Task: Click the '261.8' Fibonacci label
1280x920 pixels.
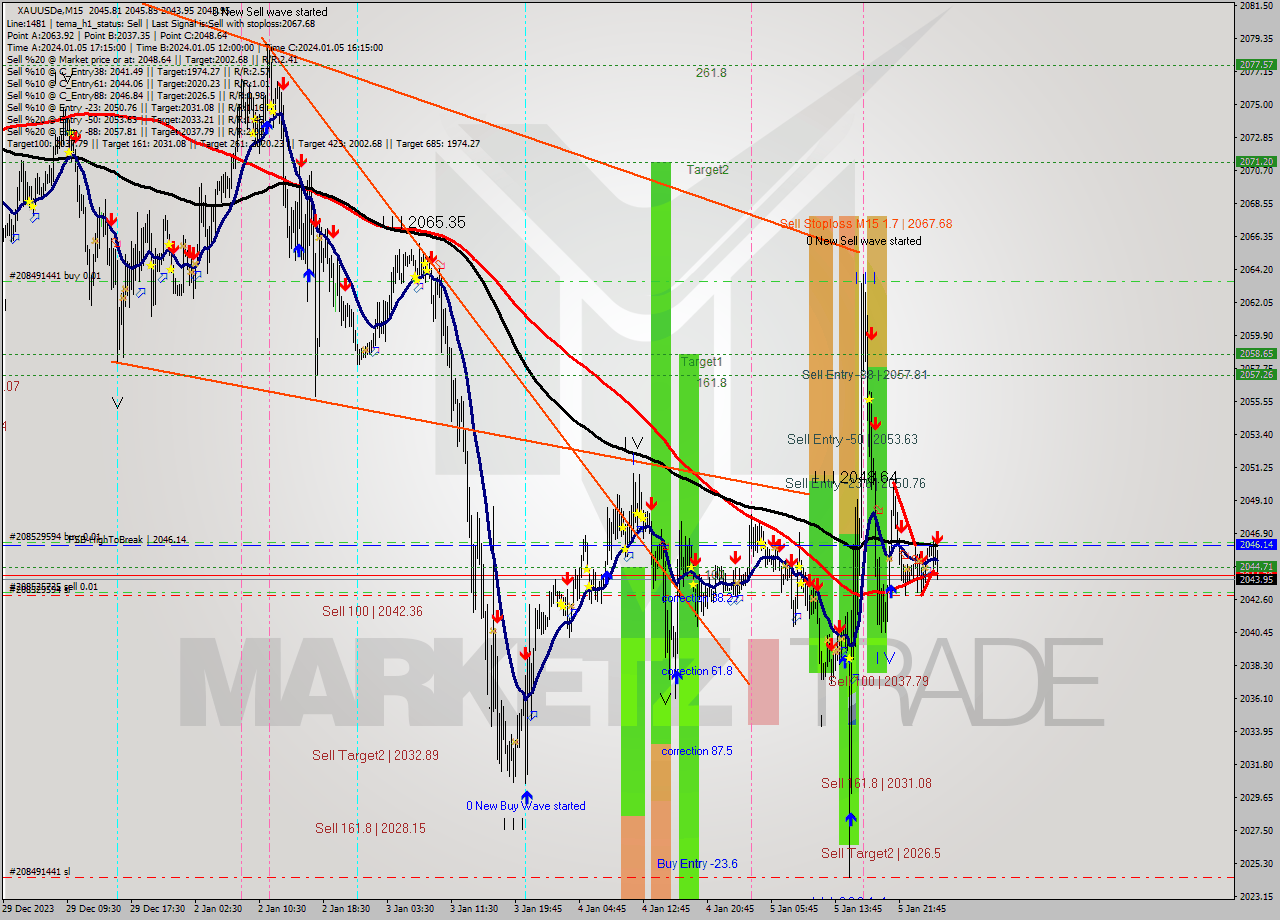Action: pos(711,73)
